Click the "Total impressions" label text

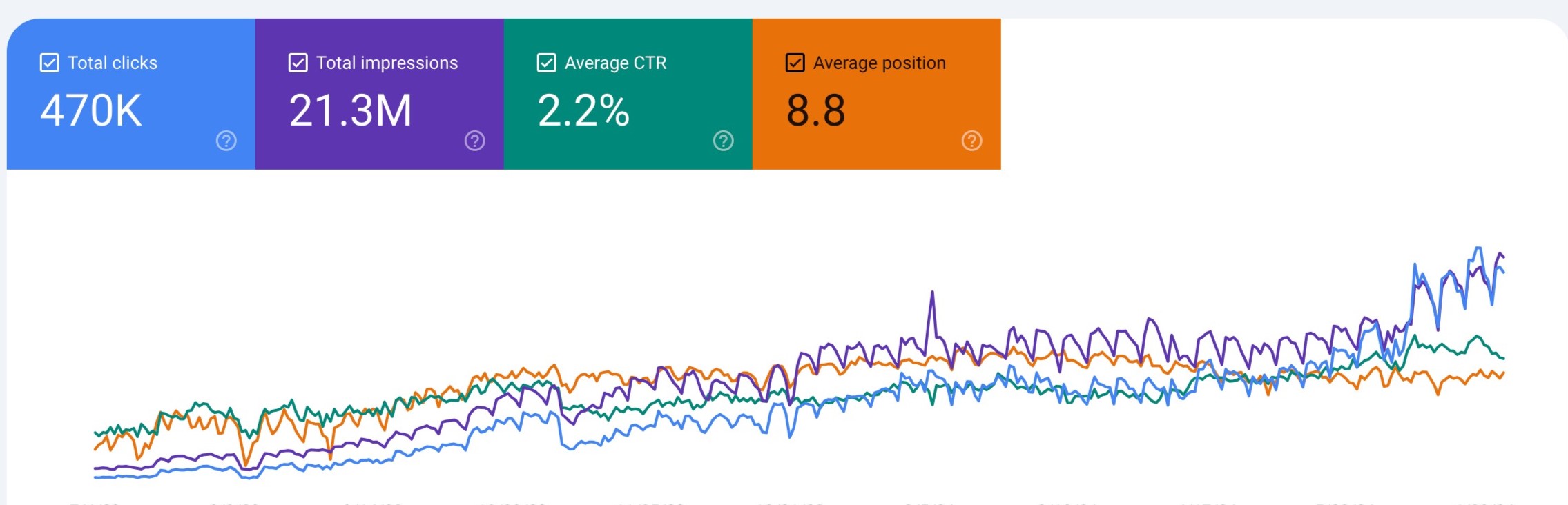[387, 63]
